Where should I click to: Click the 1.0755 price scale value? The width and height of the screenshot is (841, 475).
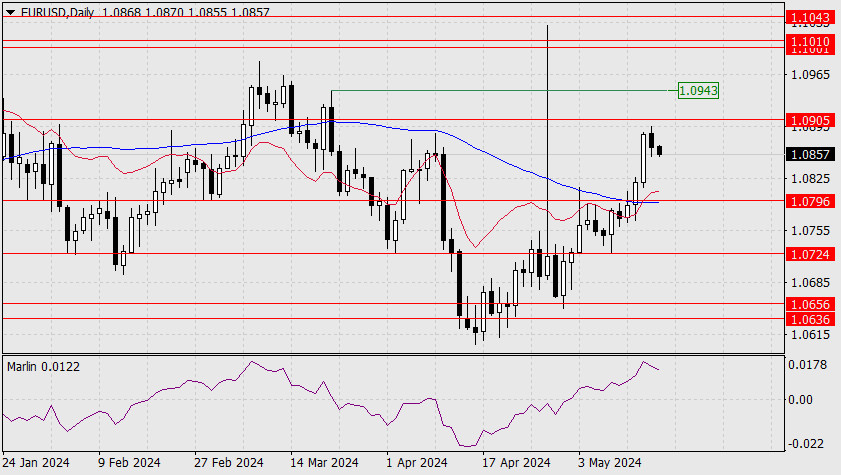click(x=810, y=231)
